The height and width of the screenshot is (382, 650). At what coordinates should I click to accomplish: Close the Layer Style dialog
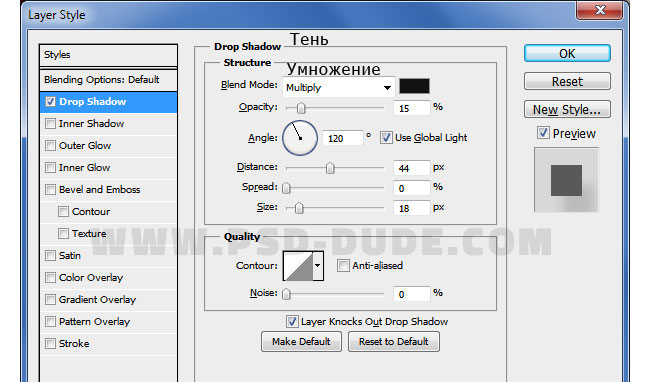coord(599,10)
